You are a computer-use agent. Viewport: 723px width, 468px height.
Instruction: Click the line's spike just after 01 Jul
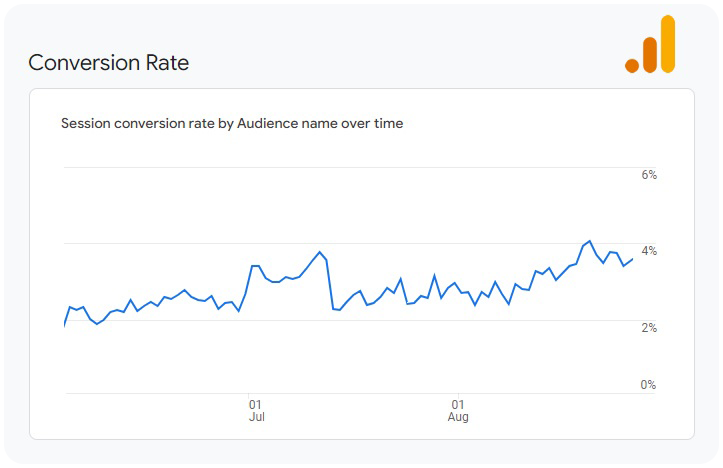[x=254, y=266]
